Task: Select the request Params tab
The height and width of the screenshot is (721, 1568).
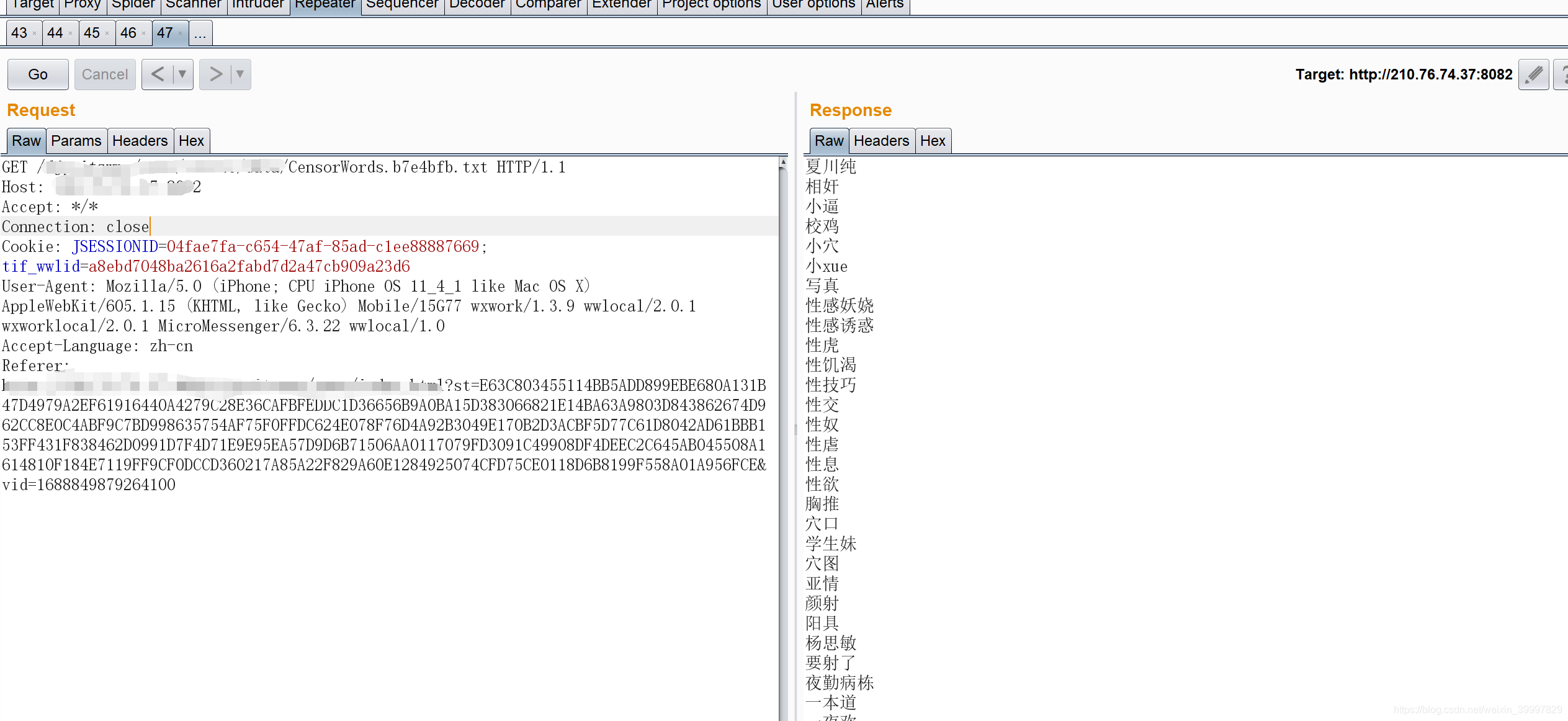Action: [x=76, y=141]
